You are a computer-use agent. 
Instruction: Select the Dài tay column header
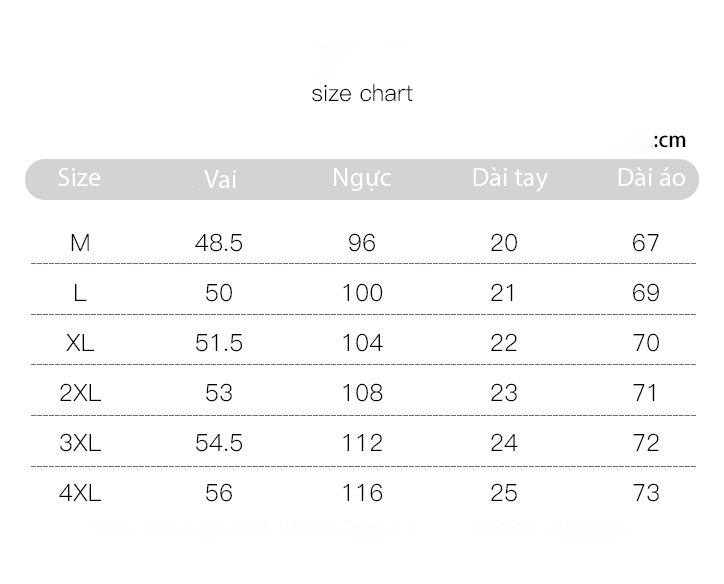tap(510, 179)
